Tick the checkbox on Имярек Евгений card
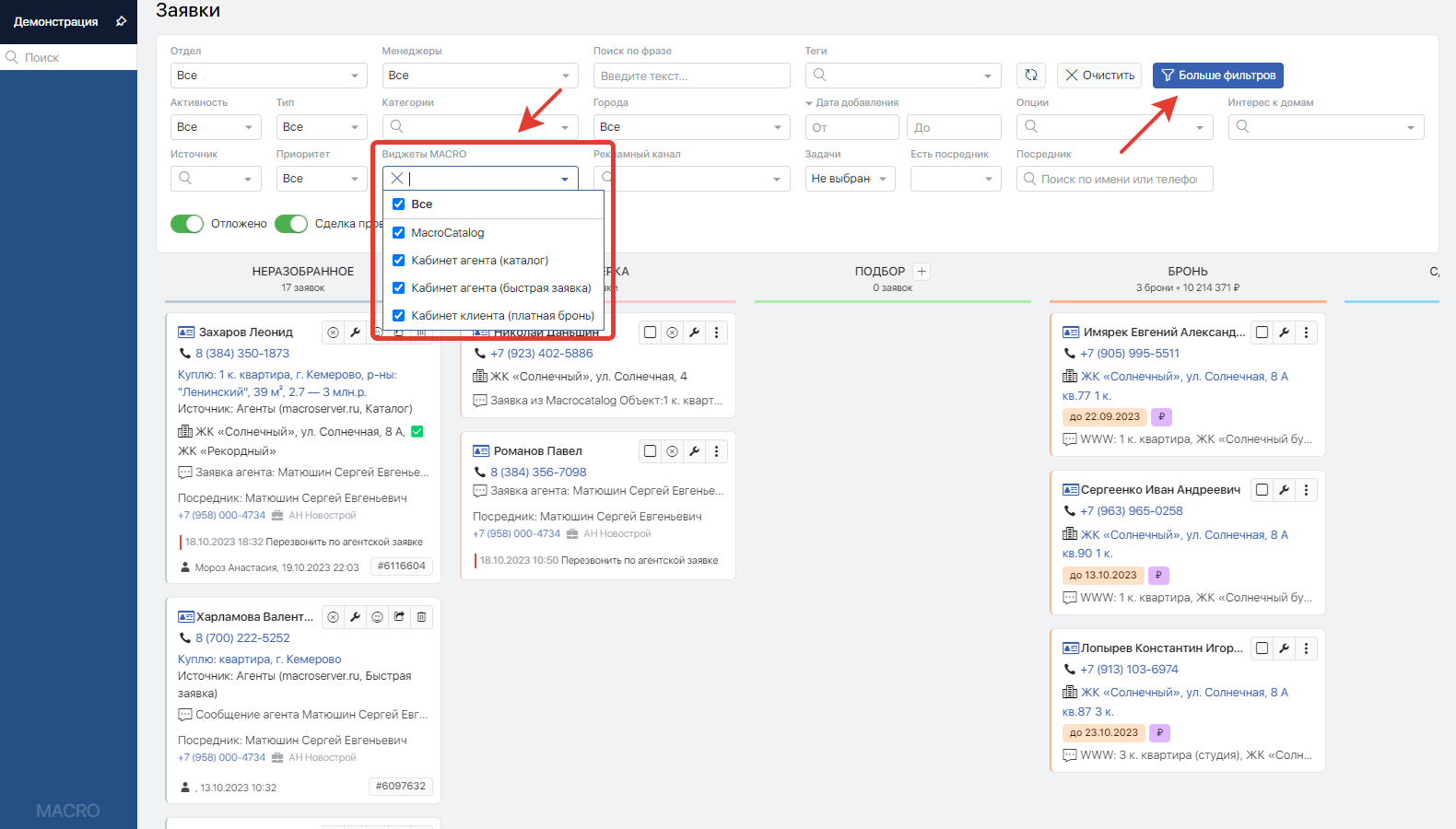Image resolution: width=1456 pixels, height=829 pixels. [1262, 333]
